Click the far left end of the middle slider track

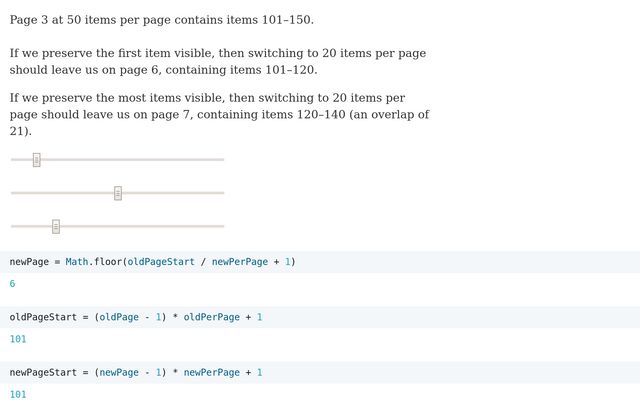pos(13,193)
